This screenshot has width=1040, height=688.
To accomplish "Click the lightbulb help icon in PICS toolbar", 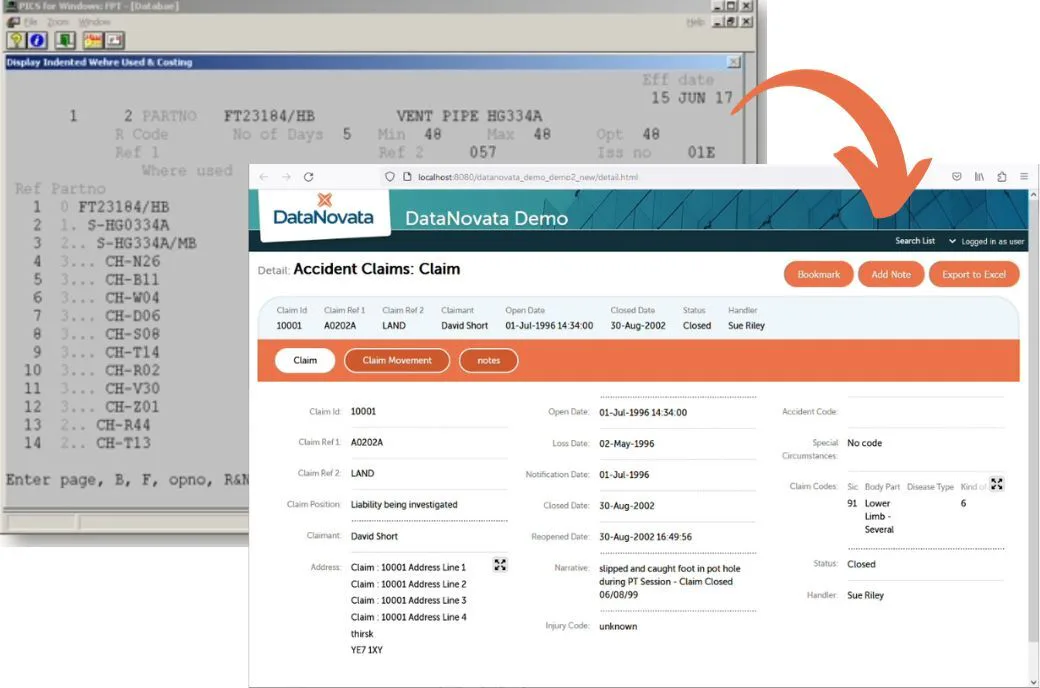I will 16,40.
